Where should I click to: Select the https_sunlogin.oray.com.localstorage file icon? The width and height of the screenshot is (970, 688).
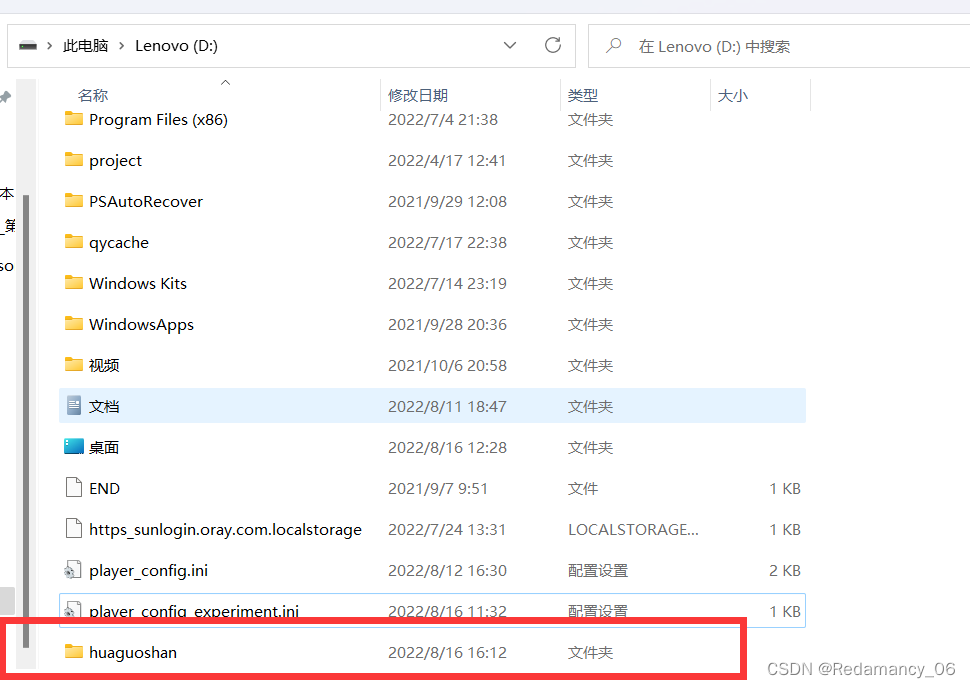74,529
